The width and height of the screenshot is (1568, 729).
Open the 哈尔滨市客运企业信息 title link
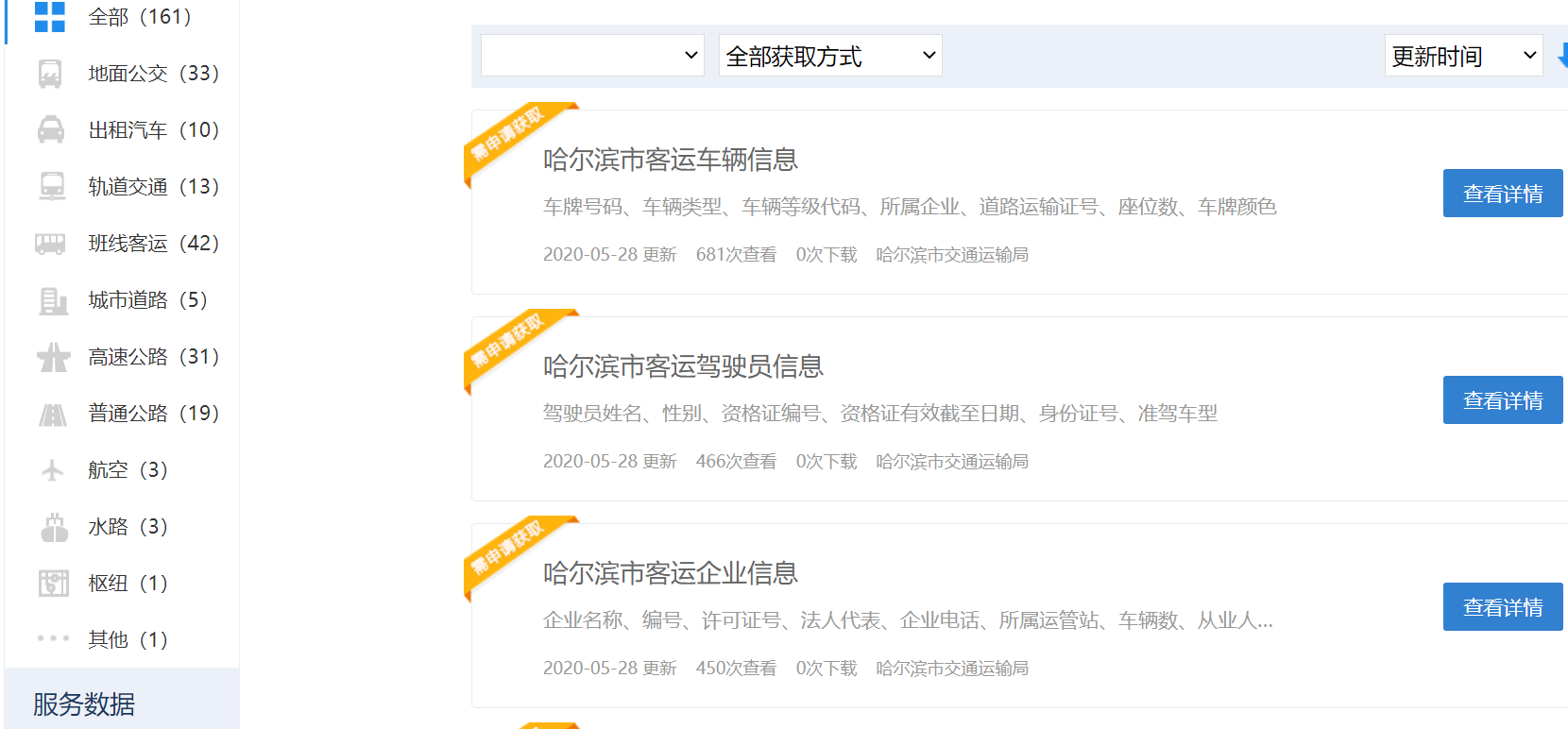pyautogui.click(x=671, y=573)
